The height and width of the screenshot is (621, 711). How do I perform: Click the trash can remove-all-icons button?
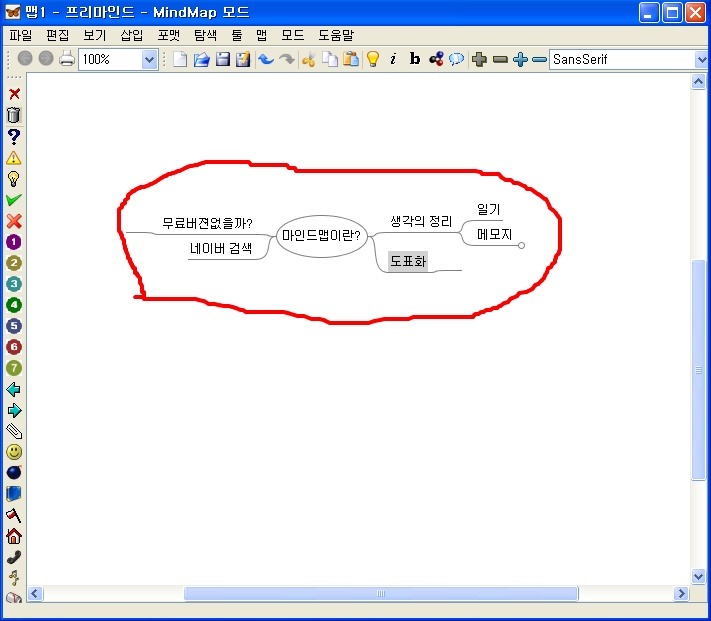(14, 115)
